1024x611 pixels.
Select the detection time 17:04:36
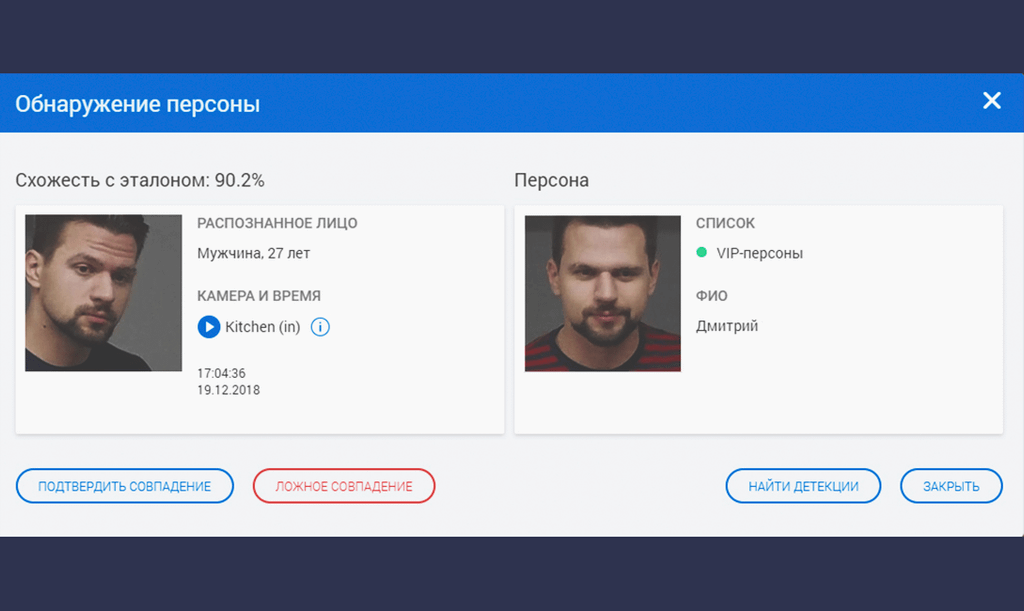click(221, 373)
